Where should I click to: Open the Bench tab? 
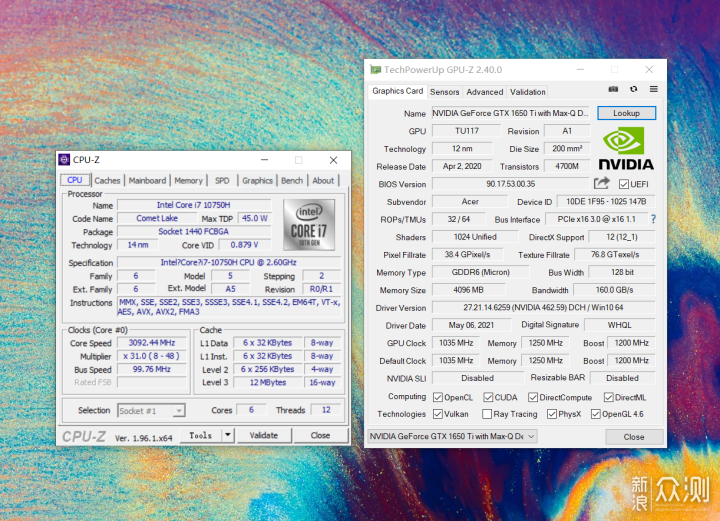click(292, 181)
